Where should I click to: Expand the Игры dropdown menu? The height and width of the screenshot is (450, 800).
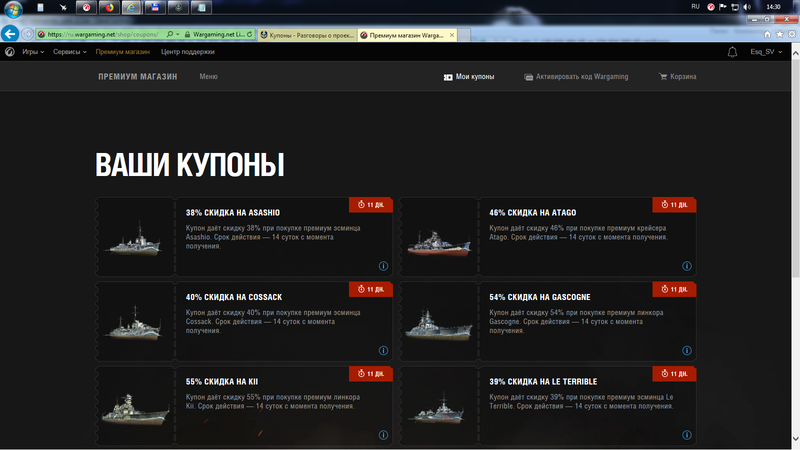[33, 52]
